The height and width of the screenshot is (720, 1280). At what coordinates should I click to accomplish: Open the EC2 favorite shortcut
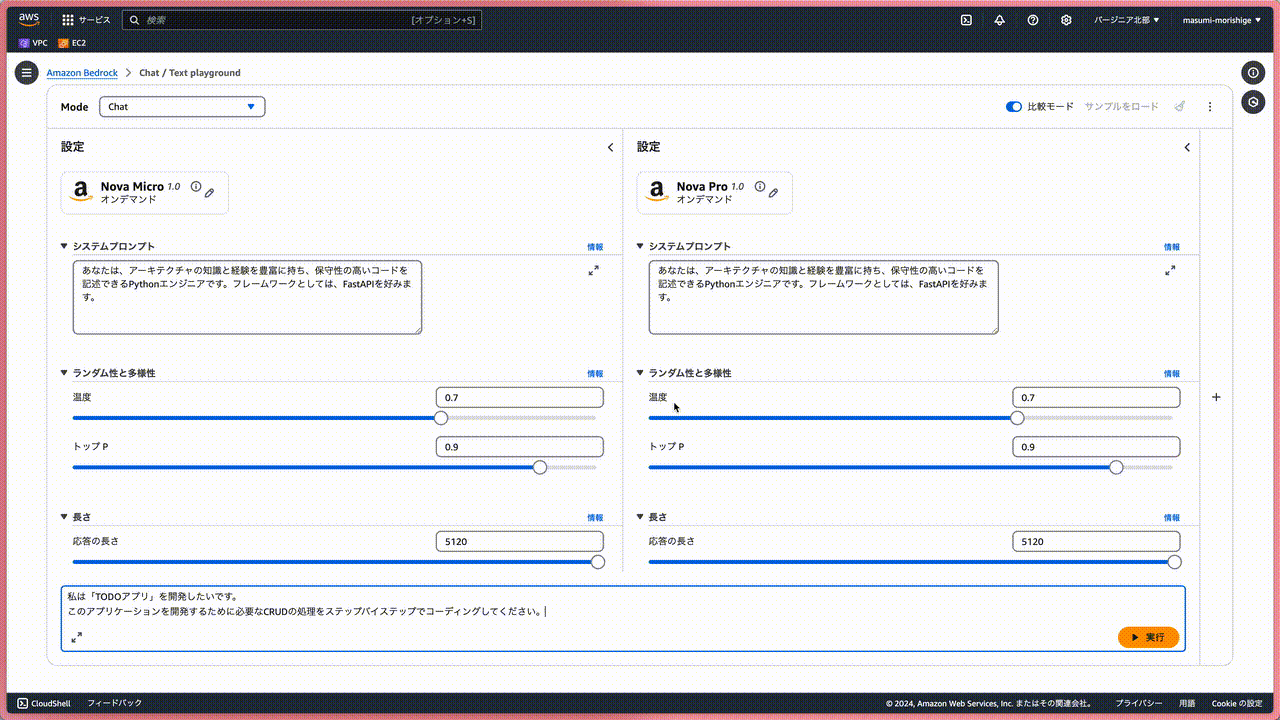pos(72,43)
